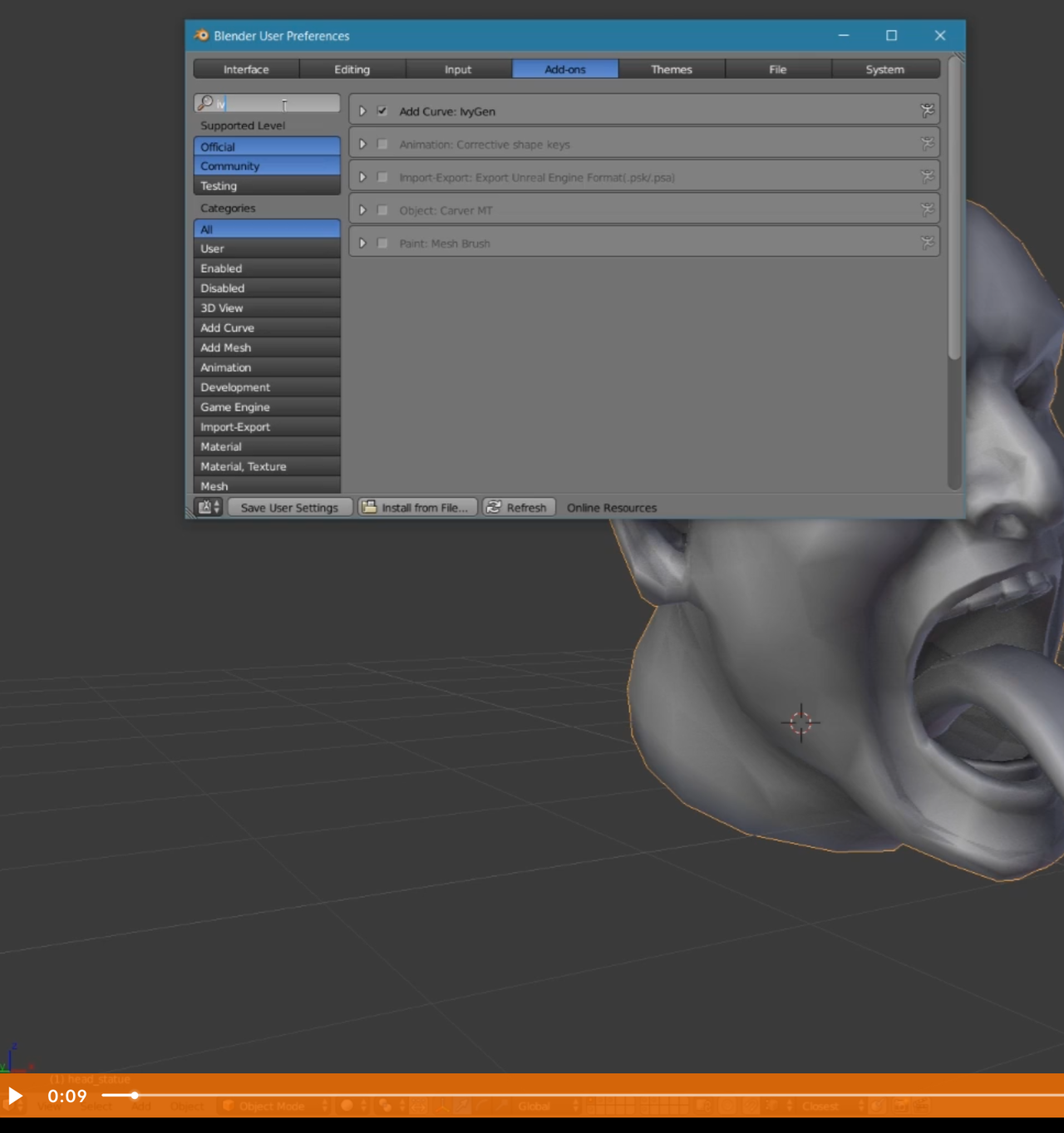
Task: Focus the add-on search field
Action: 267,103
